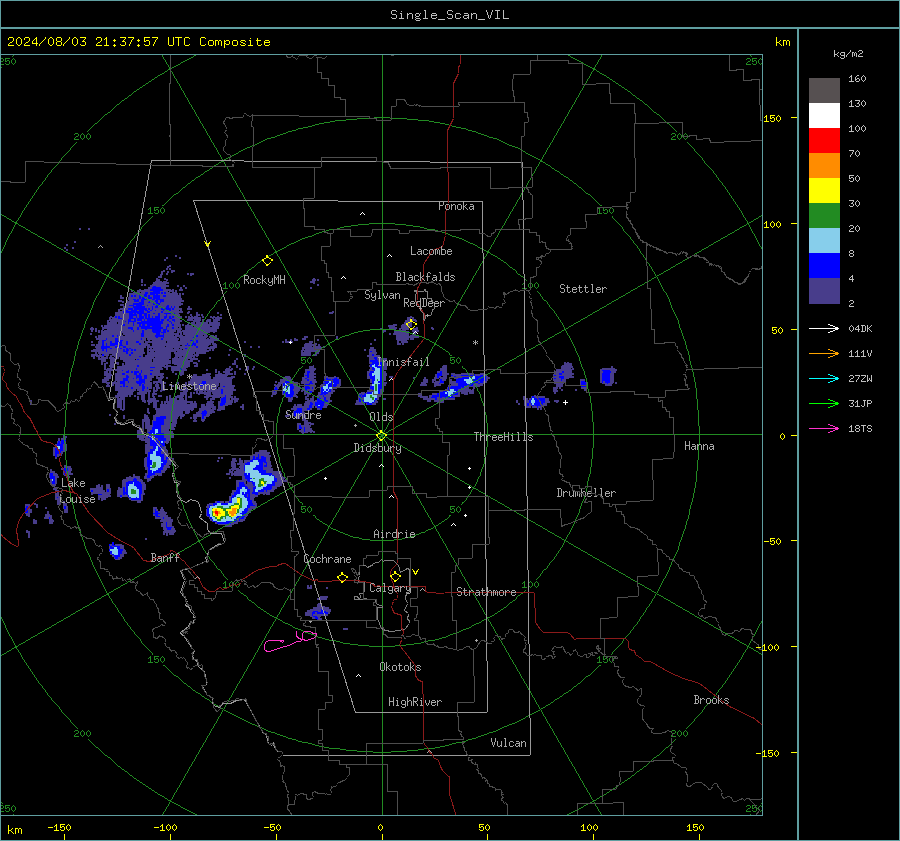Select the purple 2-4 color scale band
Image resolution: width=900 pixels, height=841 pixels.
pyautogui.click(x=824, y=291)
